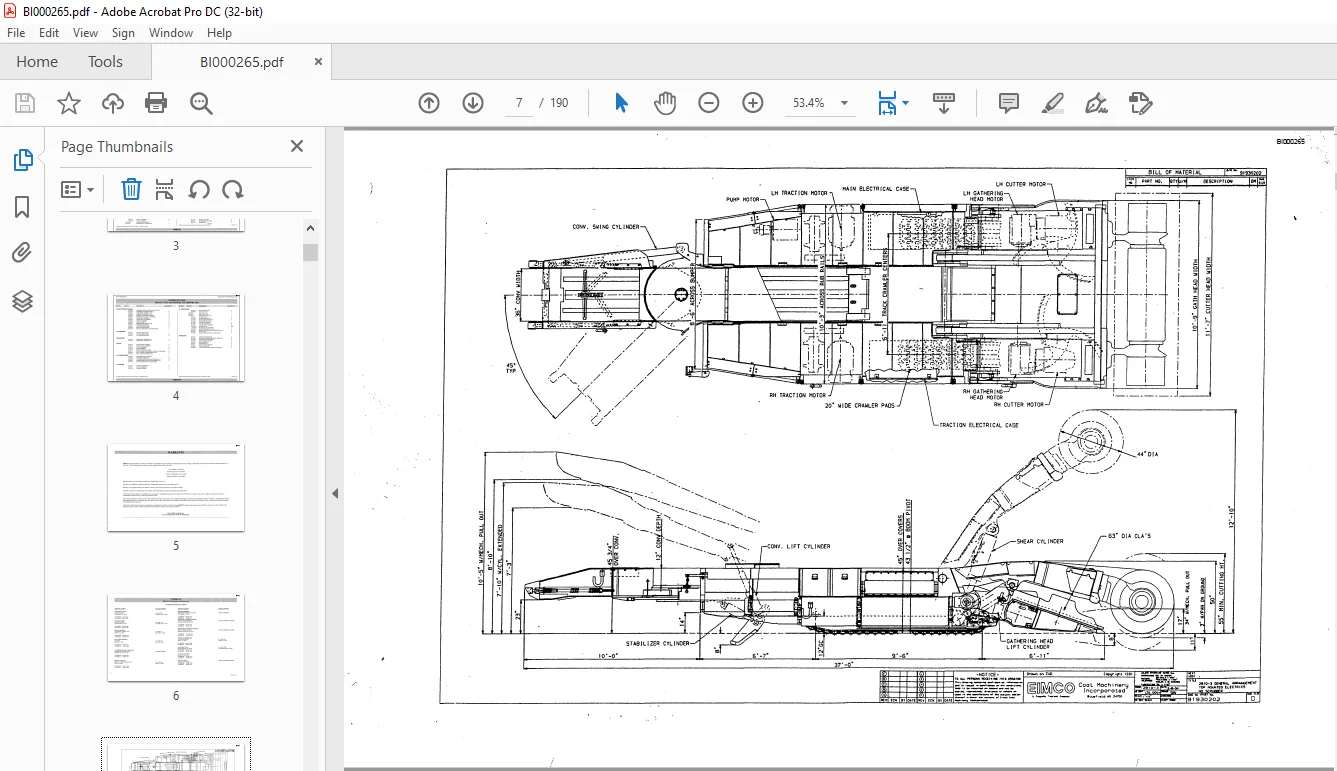Switch to the Home tab
The width and height of the screenshot is (1337, 771).
click(37, 62)
